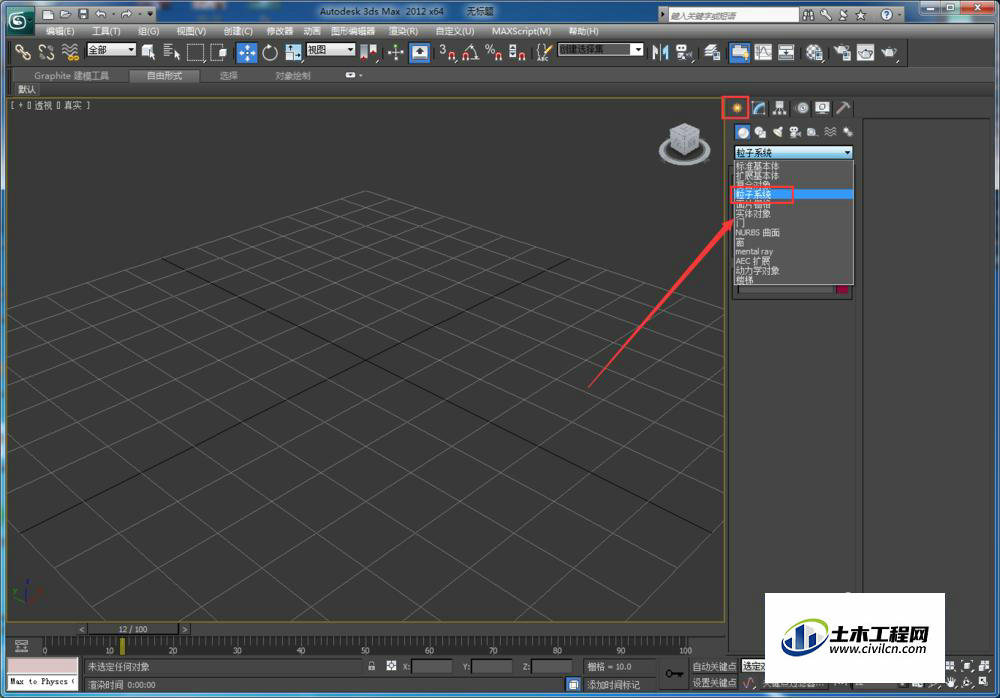Toggle Window/Crossing selection mode
Viewport: 1000px width, 698px height.
tap(219, 52)
